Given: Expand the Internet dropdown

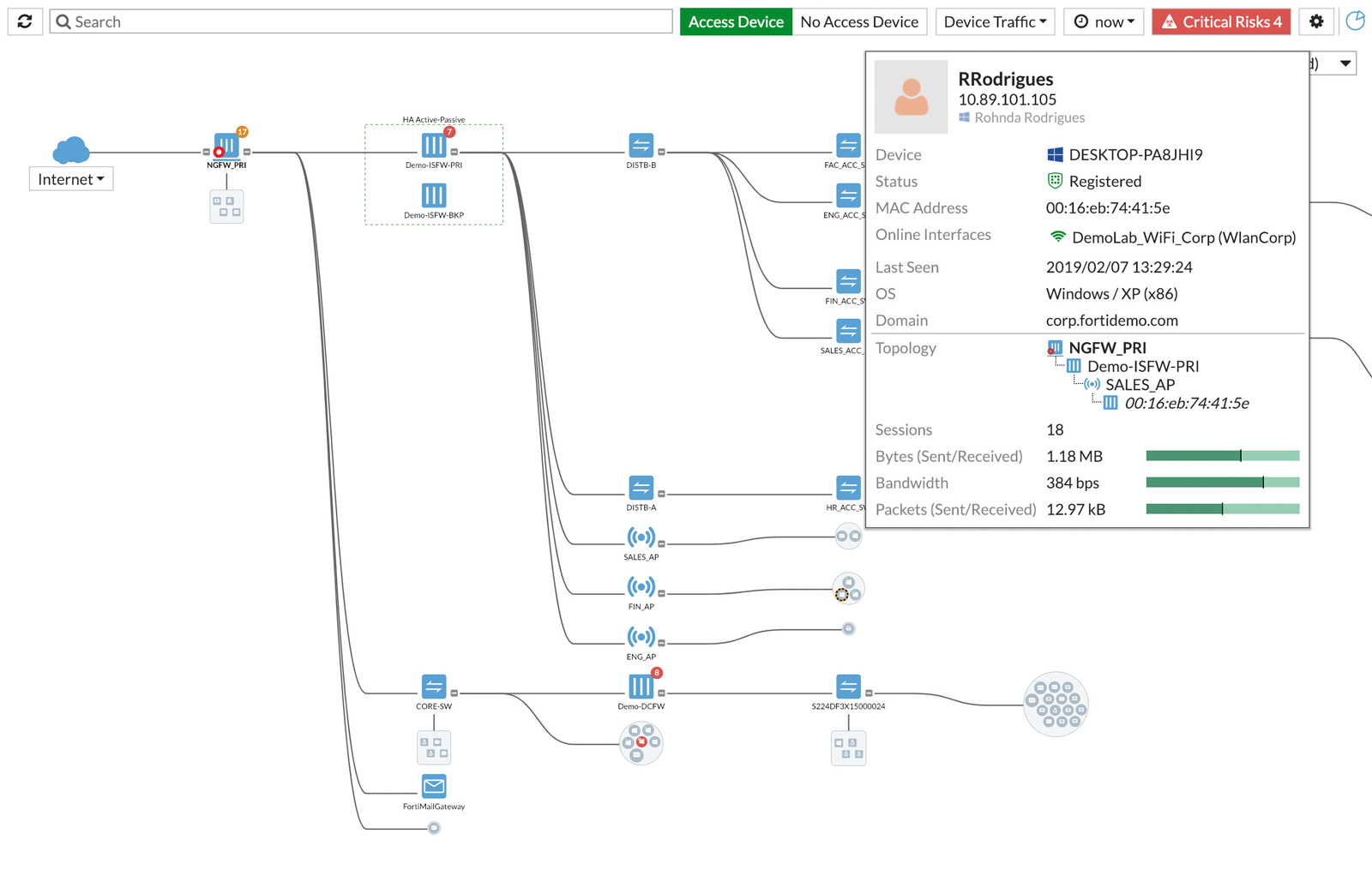Looking at the screenshot, I should 71,179.
